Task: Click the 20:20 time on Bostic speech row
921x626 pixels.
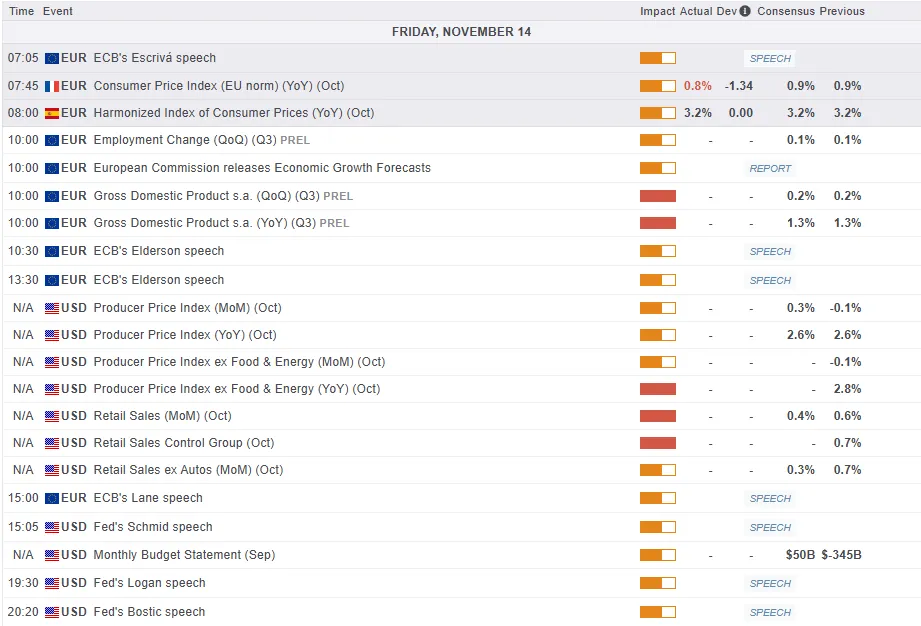Action: click(x=23, y=612)
